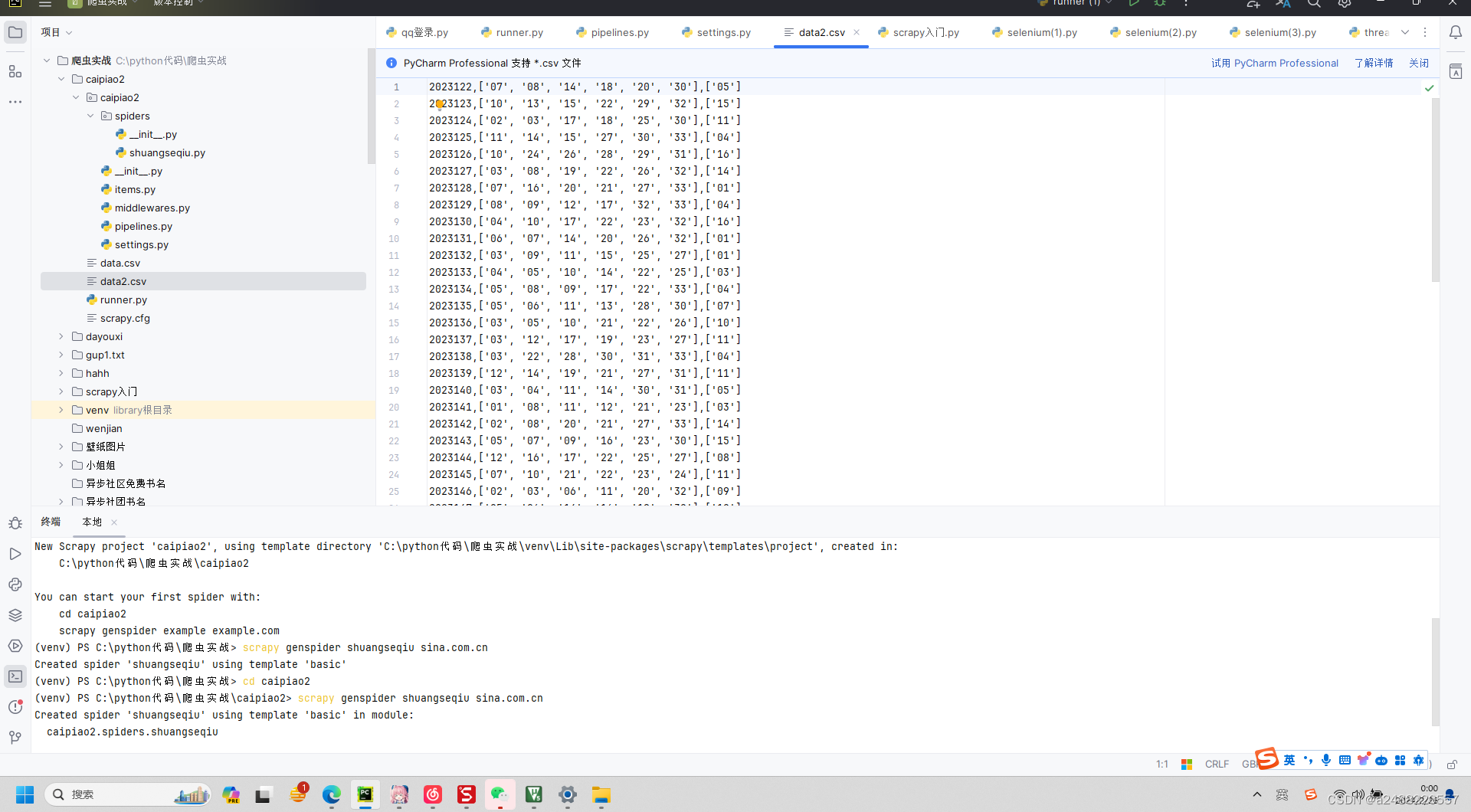Open the Terminal tool window icon
The image size is (1471, 812).
point(15,676)
